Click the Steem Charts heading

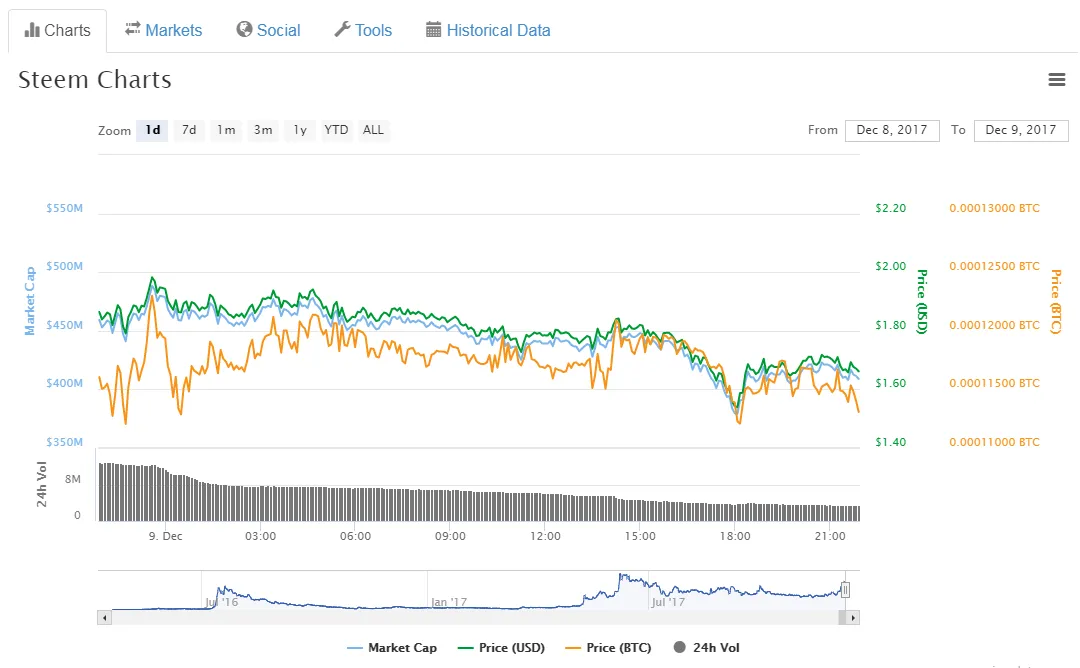[95, 80]
